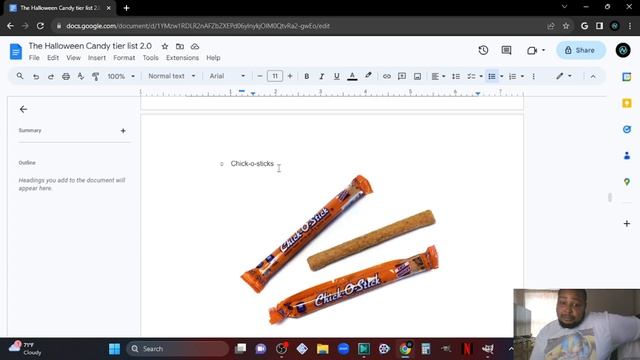Insert a link from toolbar
Screen dimensions: 640x360
pyautogui.click(x=387, y=76)
